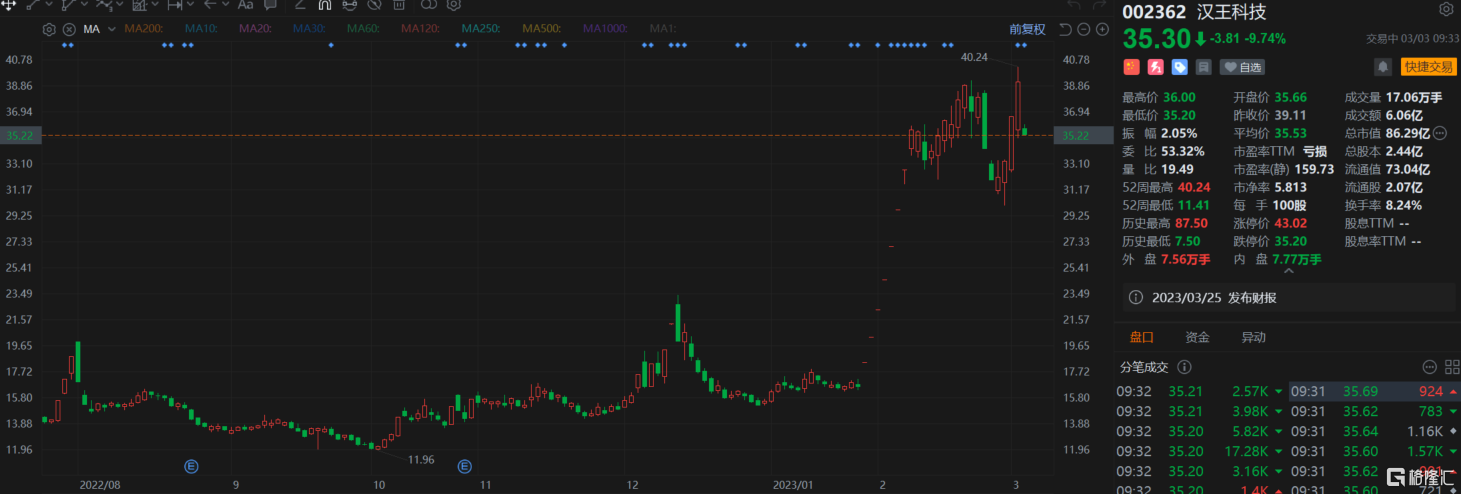
Task: Select the range measure arrow tool
Action: [175, 5]
